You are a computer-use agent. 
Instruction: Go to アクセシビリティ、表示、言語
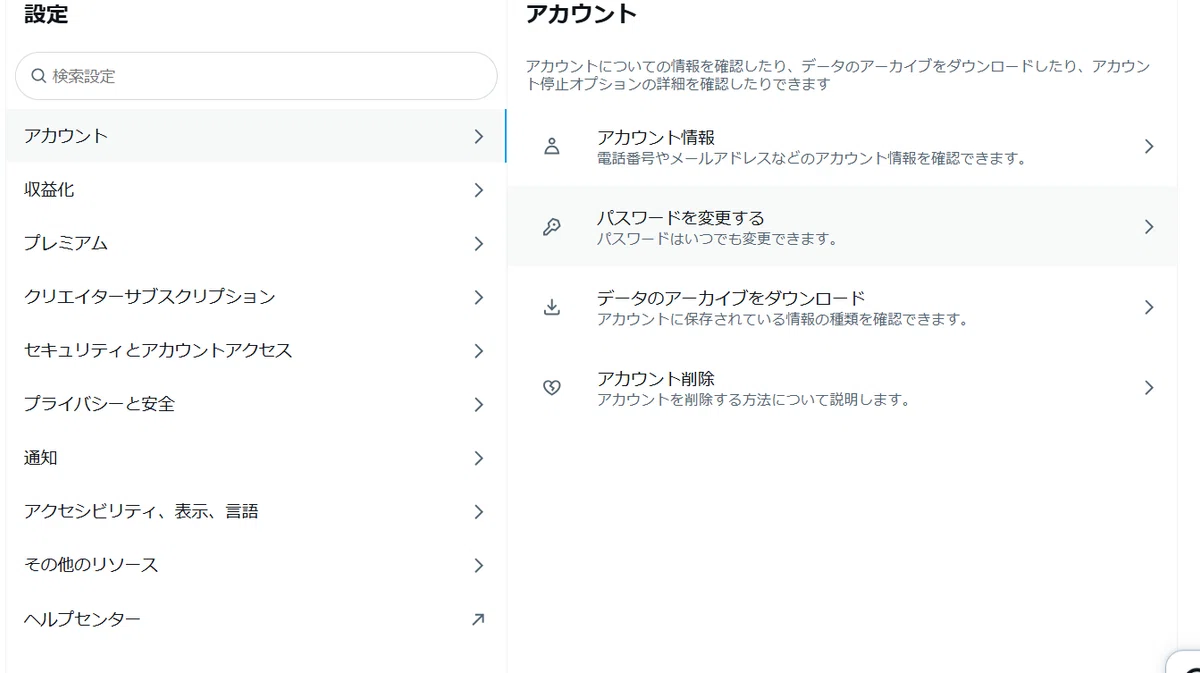(x=256, y=512)
